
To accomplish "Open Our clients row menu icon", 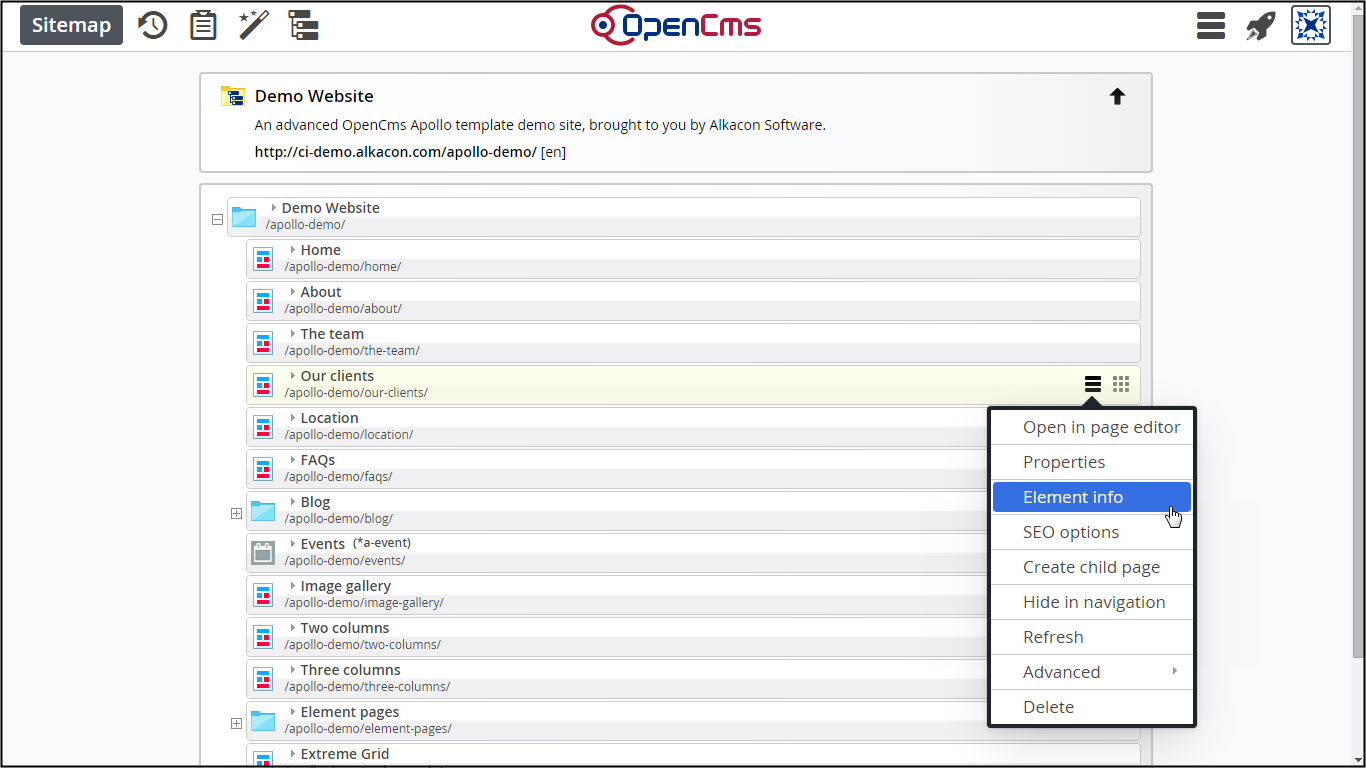I will [1093, 384].
